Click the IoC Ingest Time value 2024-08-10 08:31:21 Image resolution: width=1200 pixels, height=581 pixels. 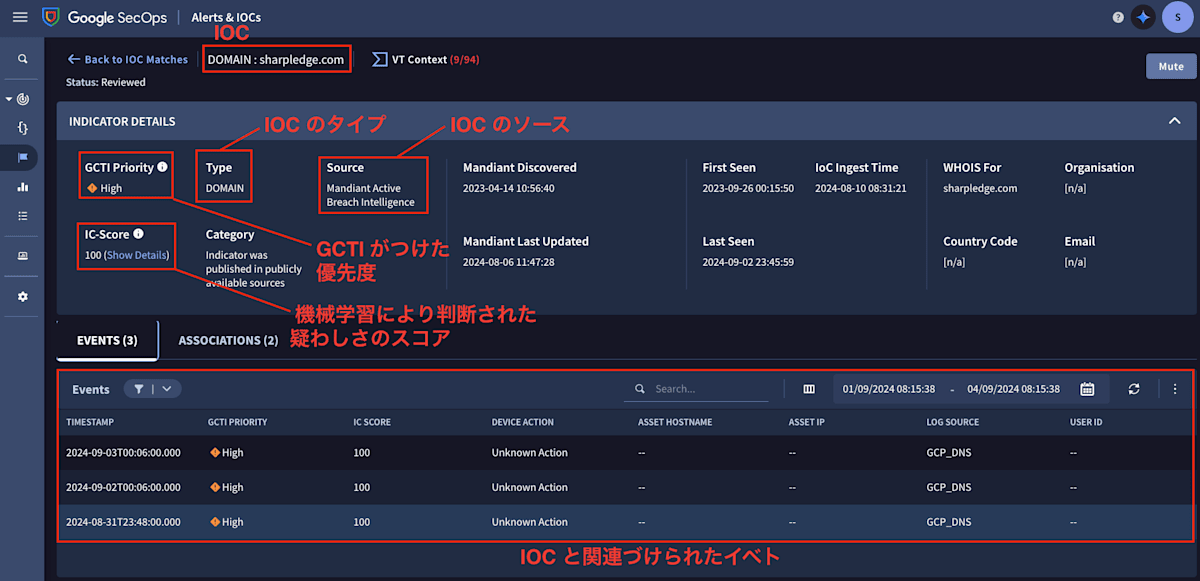pos(861,188)
